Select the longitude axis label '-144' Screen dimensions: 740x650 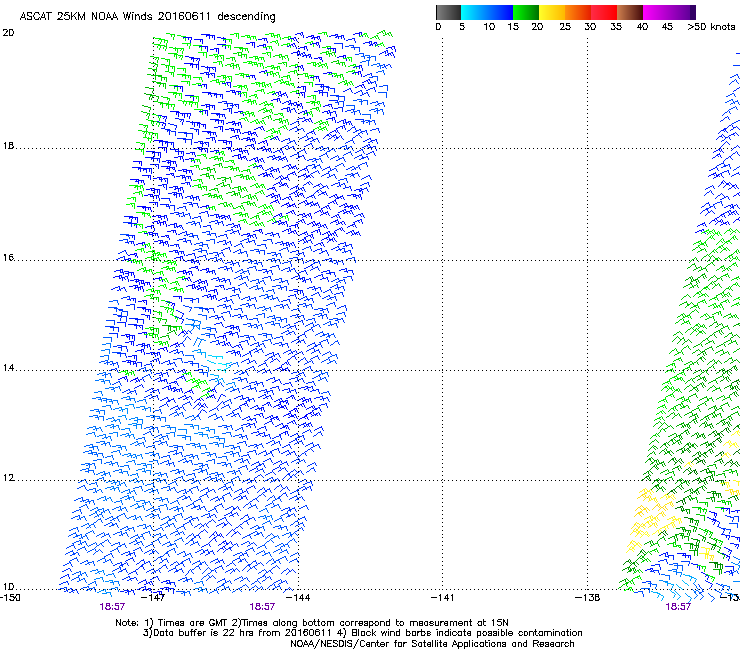click(x=299, y=598)
